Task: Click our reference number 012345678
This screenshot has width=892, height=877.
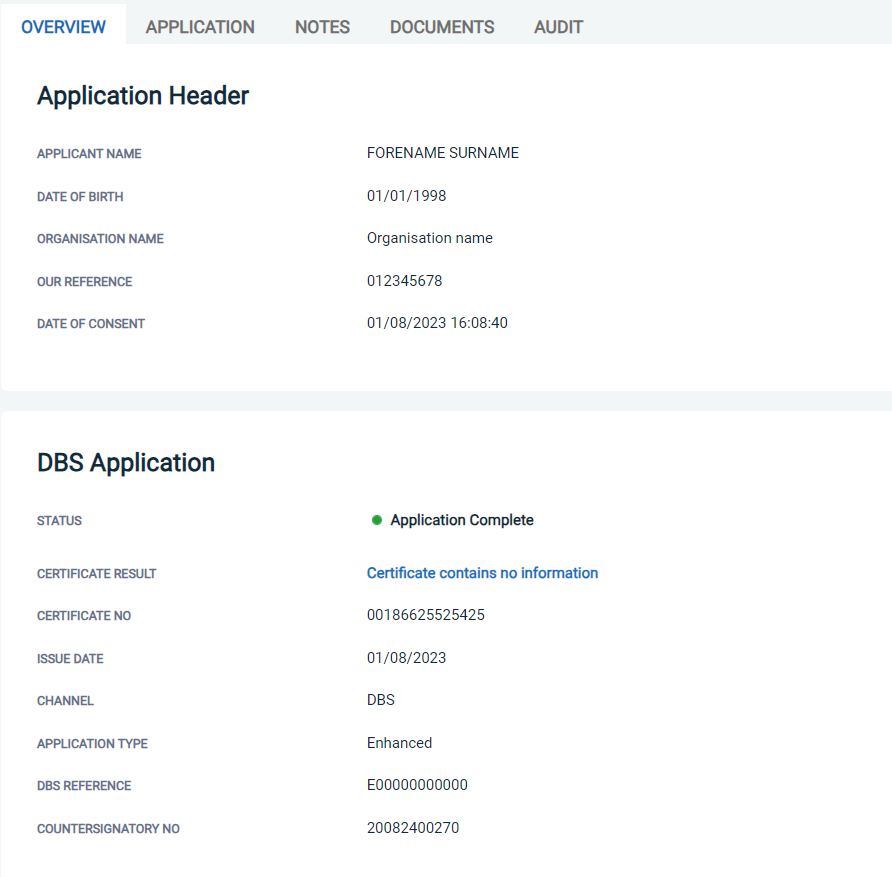Action: click(404, 281)
